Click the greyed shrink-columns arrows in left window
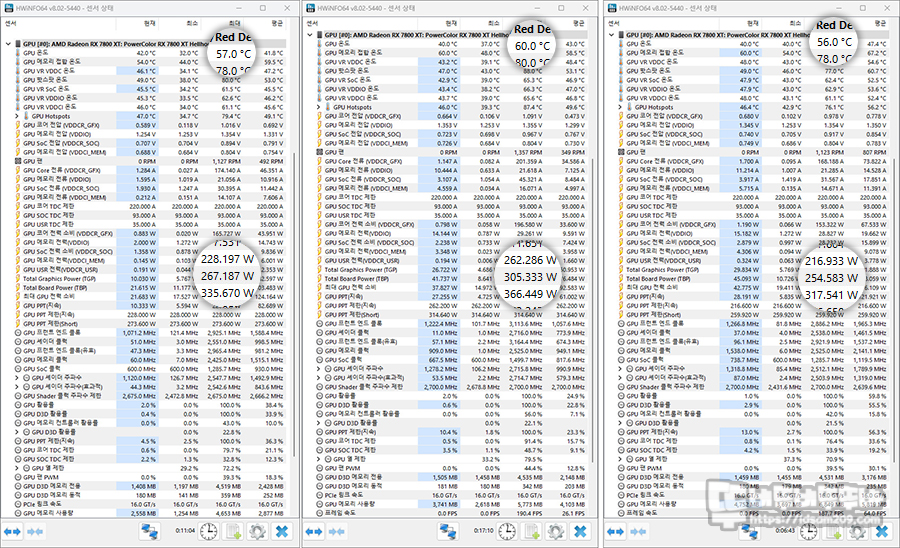Viewport: 900px width, 548px height. [x=35, y=532]
